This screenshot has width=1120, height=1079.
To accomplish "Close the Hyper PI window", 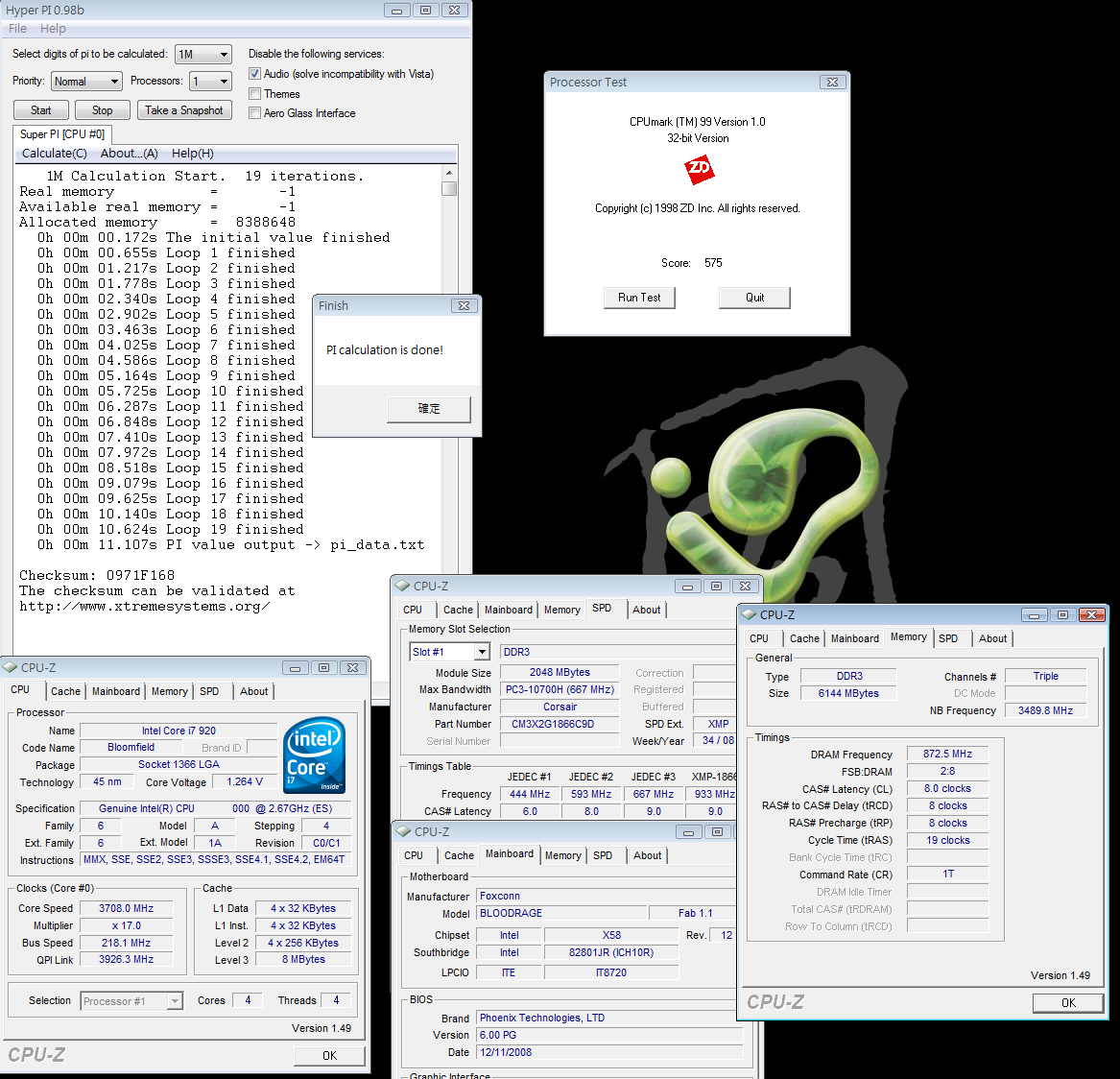I will pyautogui.click(x=455, y=11).
